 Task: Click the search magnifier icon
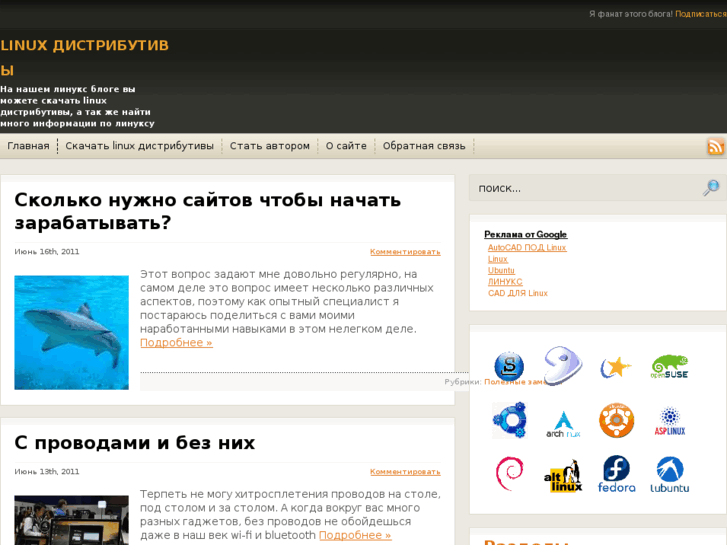[x=711, y=188]
